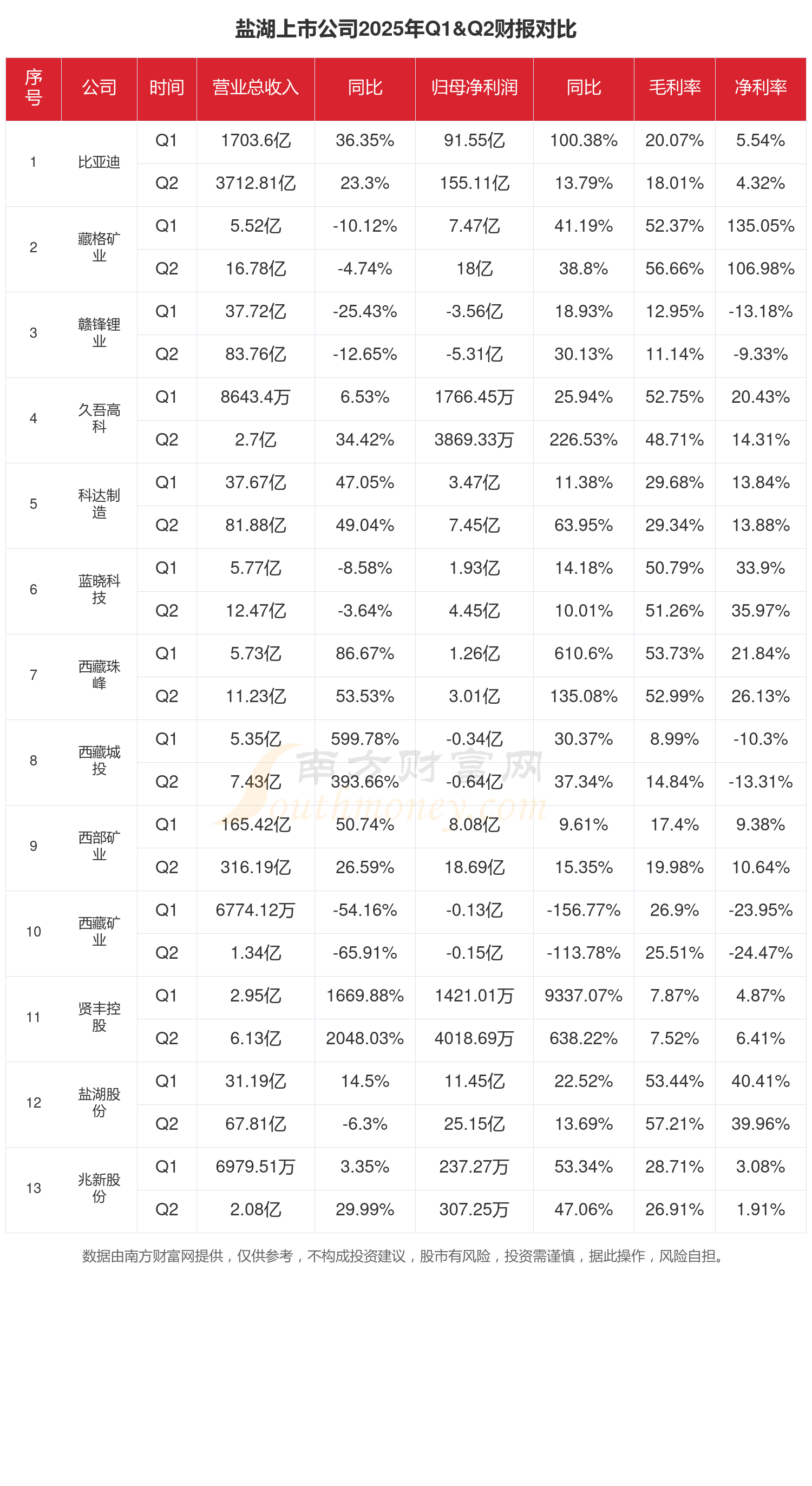The image size is (812, 1486).
Task: Select the 公司 column header
Action: 99,88
